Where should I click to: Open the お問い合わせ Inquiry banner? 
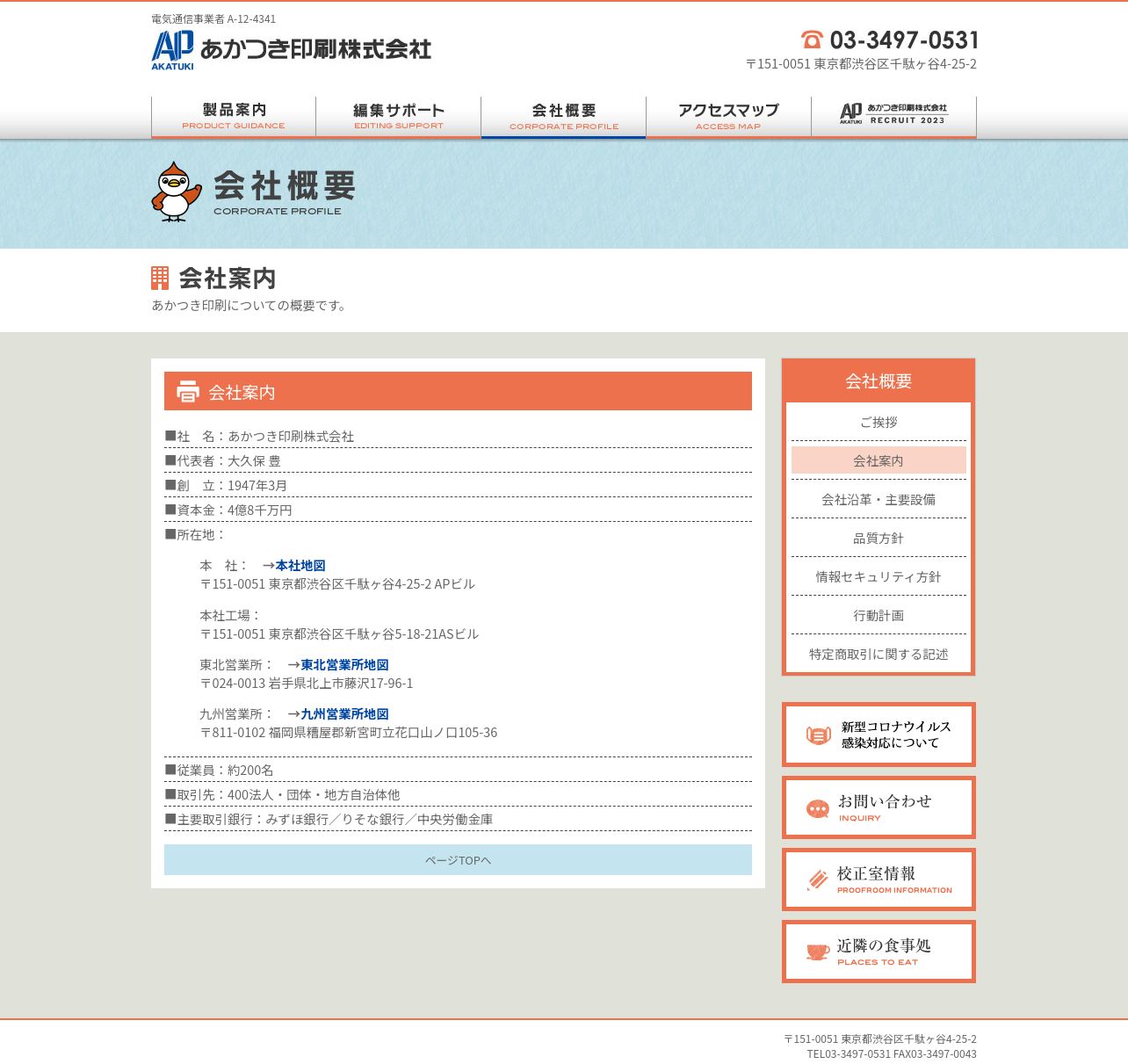tap(879, 807)
